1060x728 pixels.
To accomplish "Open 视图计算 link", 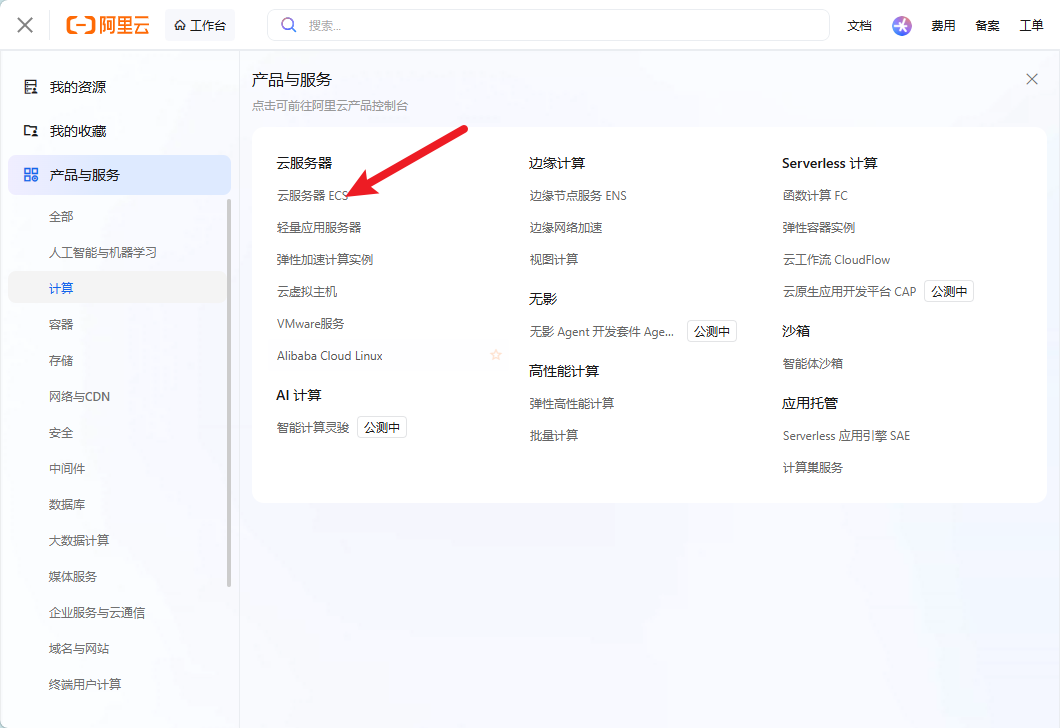I will pyautogui.click(x=554, y=260).
